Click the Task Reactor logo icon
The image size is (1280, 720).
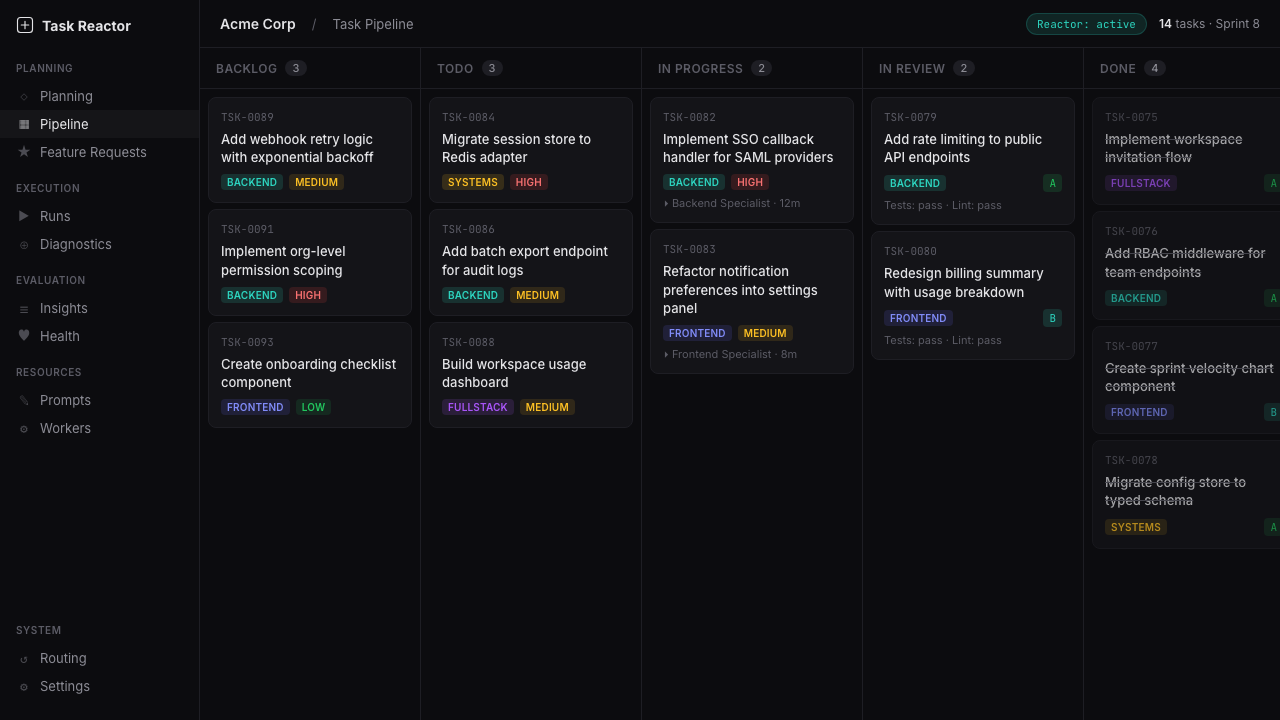pyautogui.click(x=24, y=25)
